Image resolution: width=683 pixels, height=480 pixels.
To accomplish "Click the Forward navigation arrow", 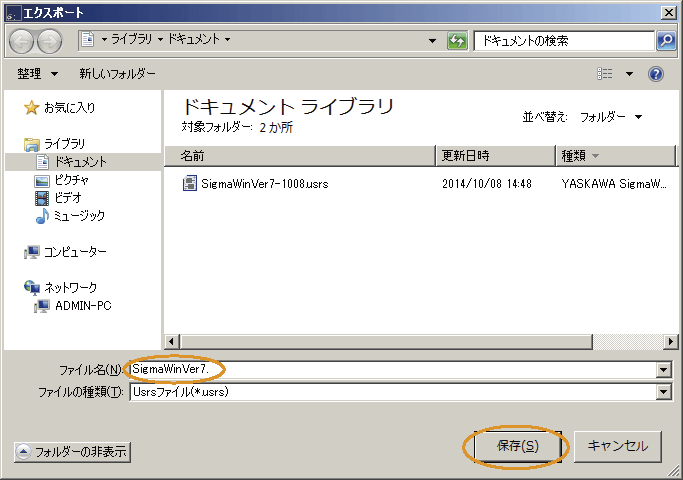I will tap(49, 41).
